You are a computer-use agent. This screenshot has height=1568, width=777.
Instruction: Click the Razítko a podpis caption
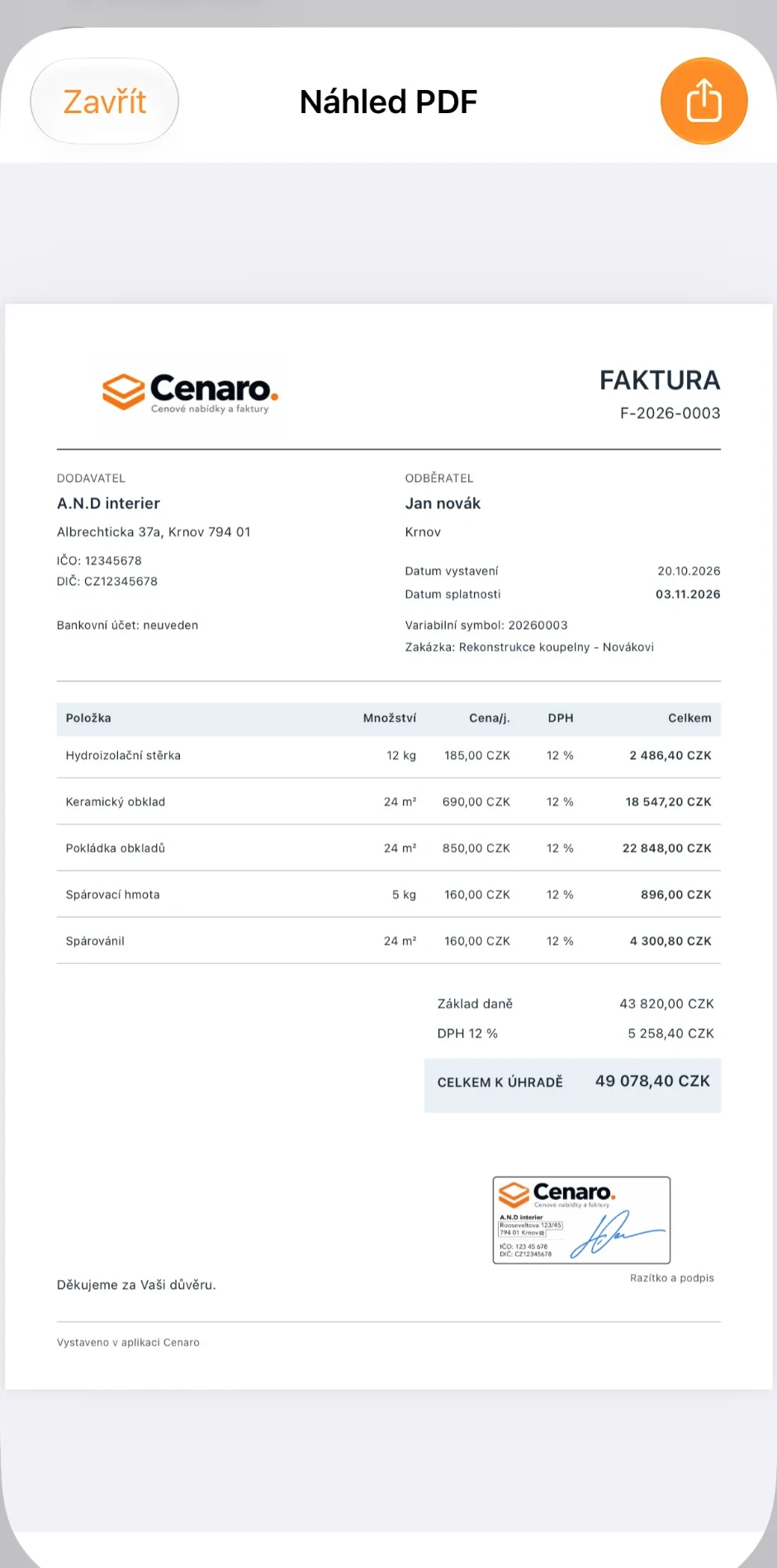672,1278
